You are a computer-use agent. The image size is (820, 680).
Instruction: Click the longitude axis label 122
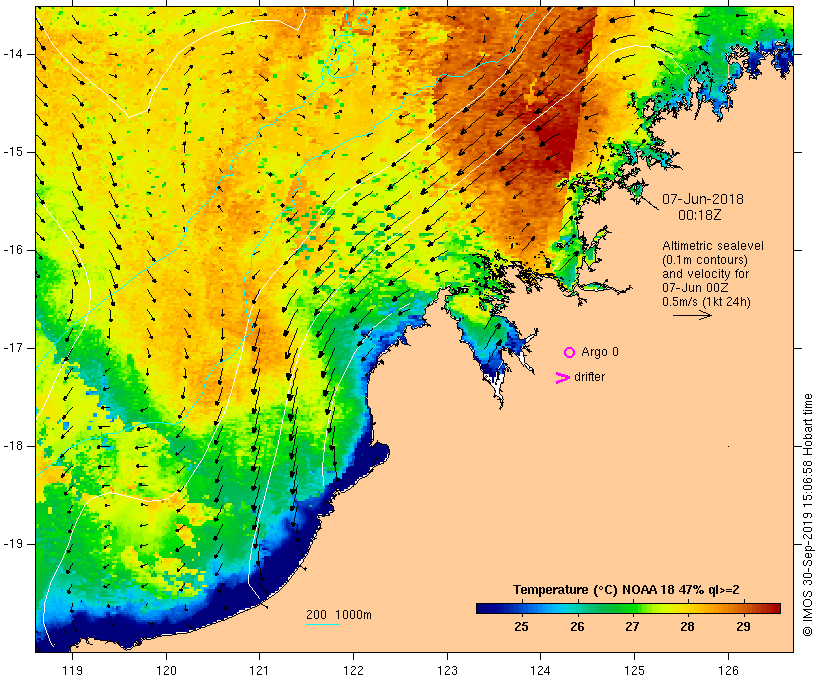(354, 670)
